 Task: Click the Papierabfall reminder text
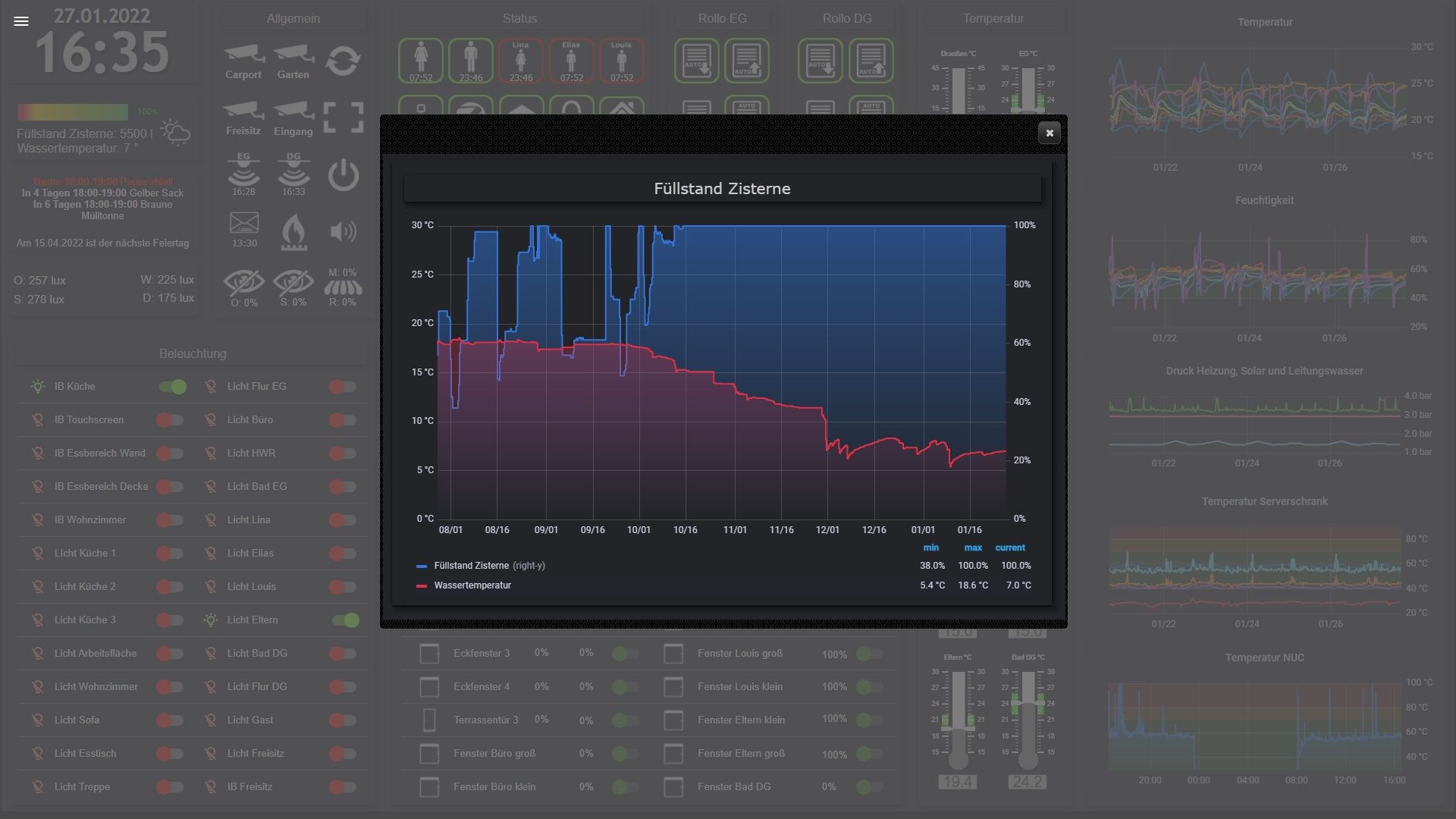tap(103, 182)
